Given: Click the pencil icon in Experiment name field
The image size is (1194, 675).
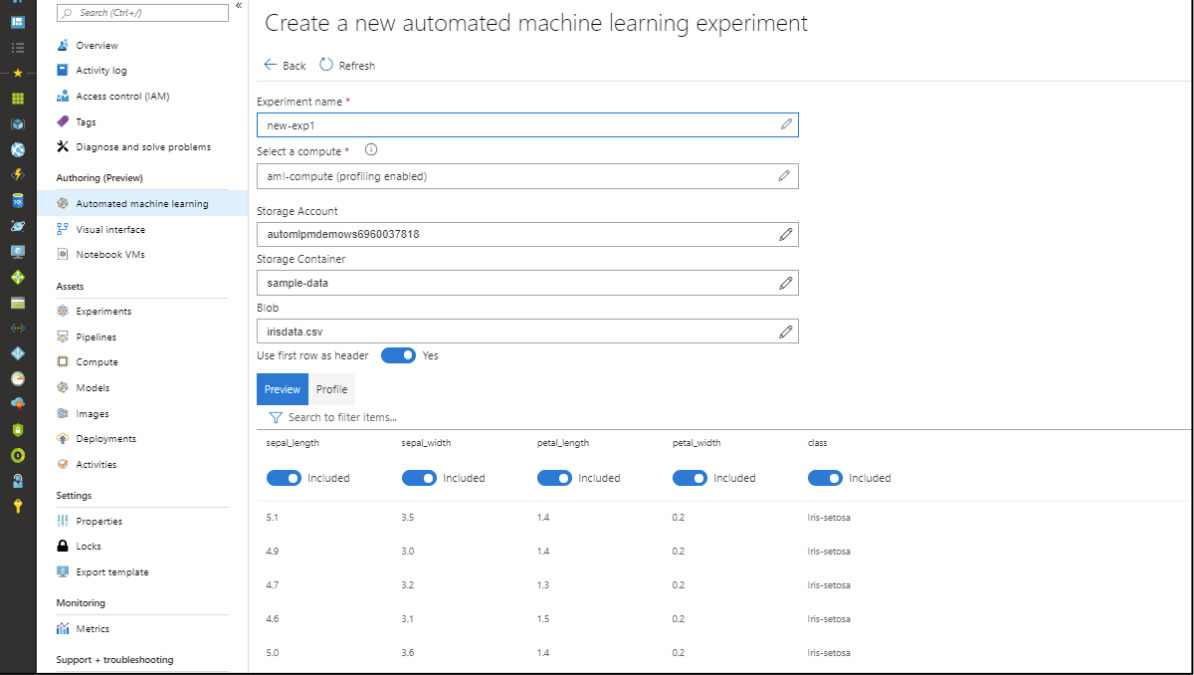Looking at the screenshot, I should tap(786, 125).
